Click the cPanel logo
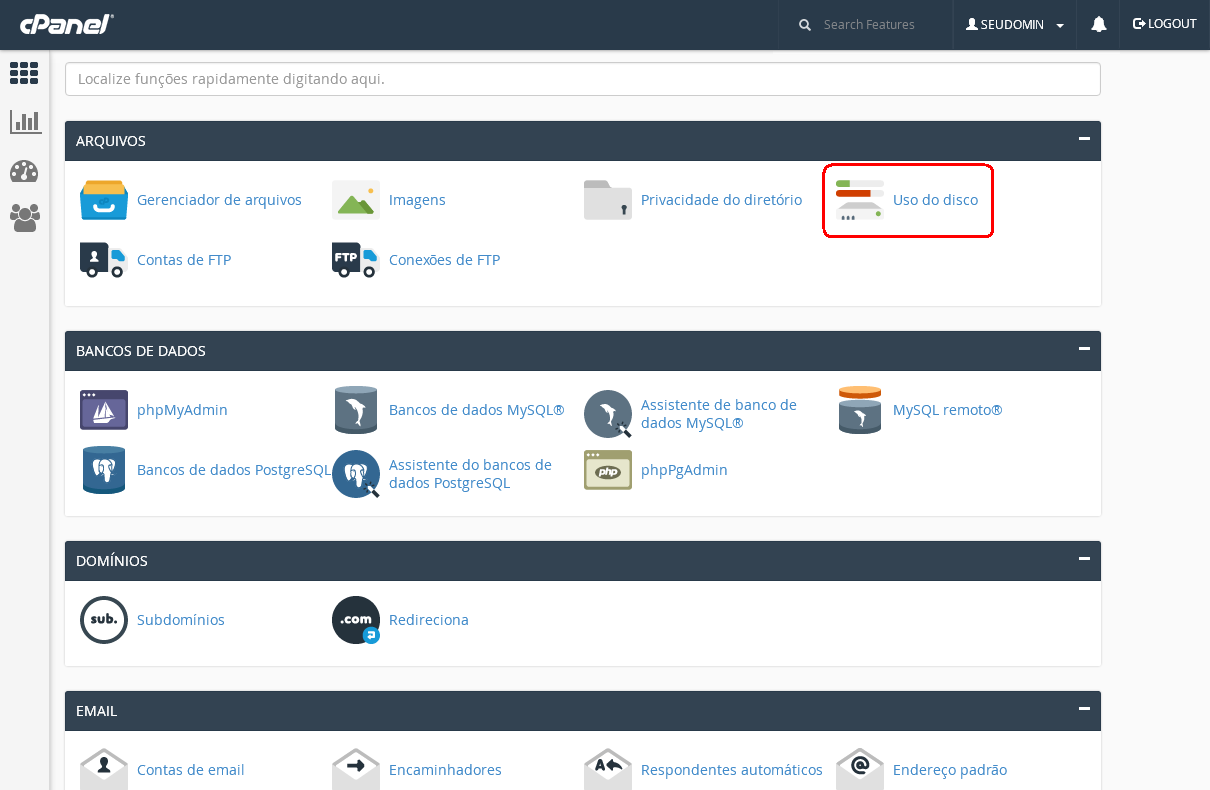 [x=67, y=24]
